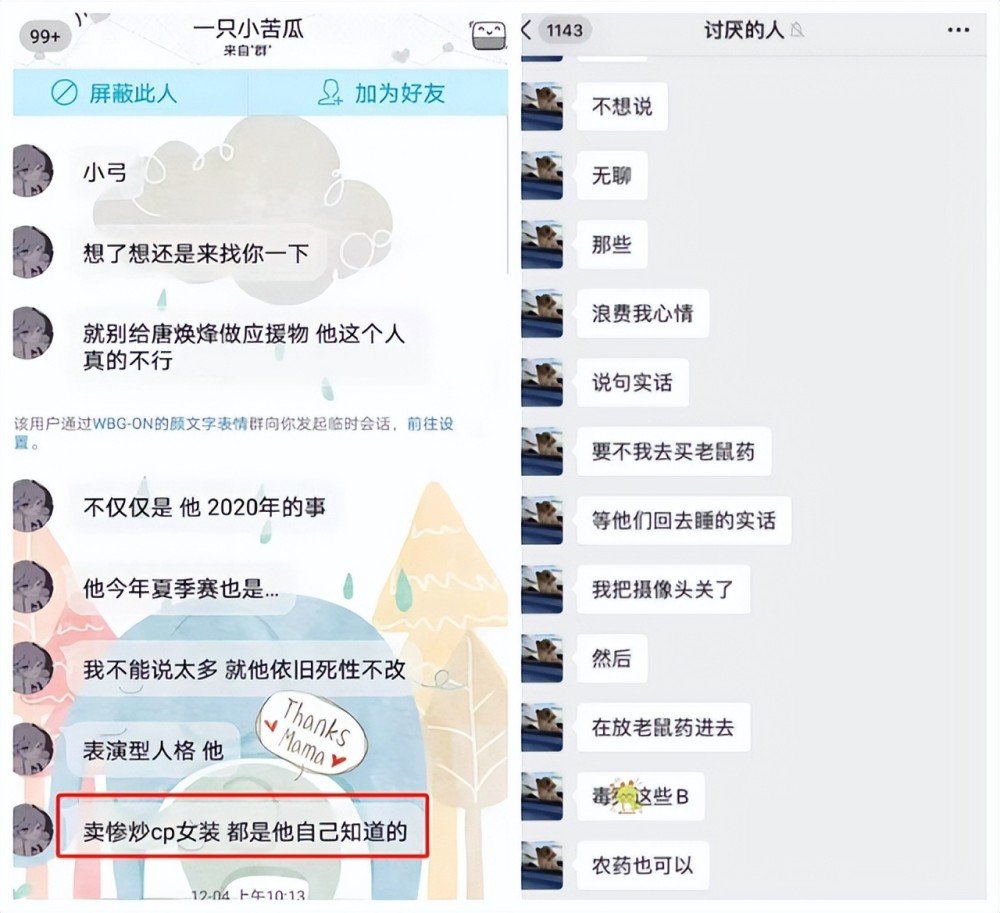Open the chat title 讨厌的人
Screen dimensions: 1000x913
(x=744, y=30)
